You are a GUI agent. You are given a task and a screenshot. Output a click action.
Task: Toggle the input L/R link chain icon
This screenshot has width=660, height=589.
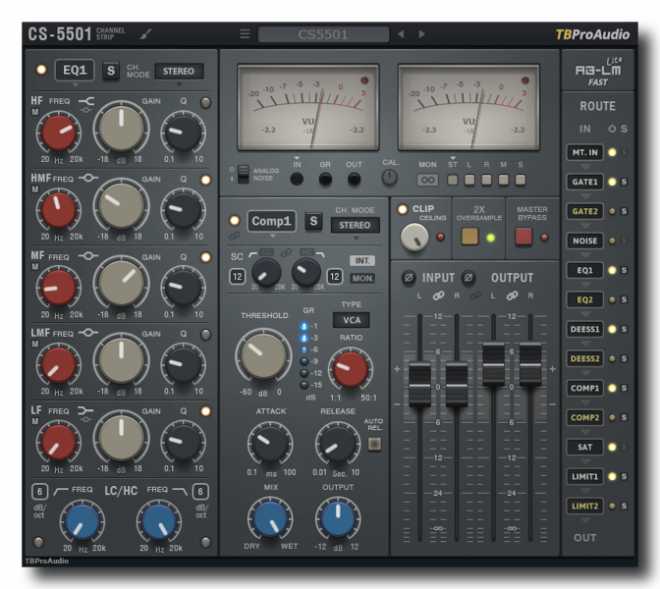pos(438,296)
